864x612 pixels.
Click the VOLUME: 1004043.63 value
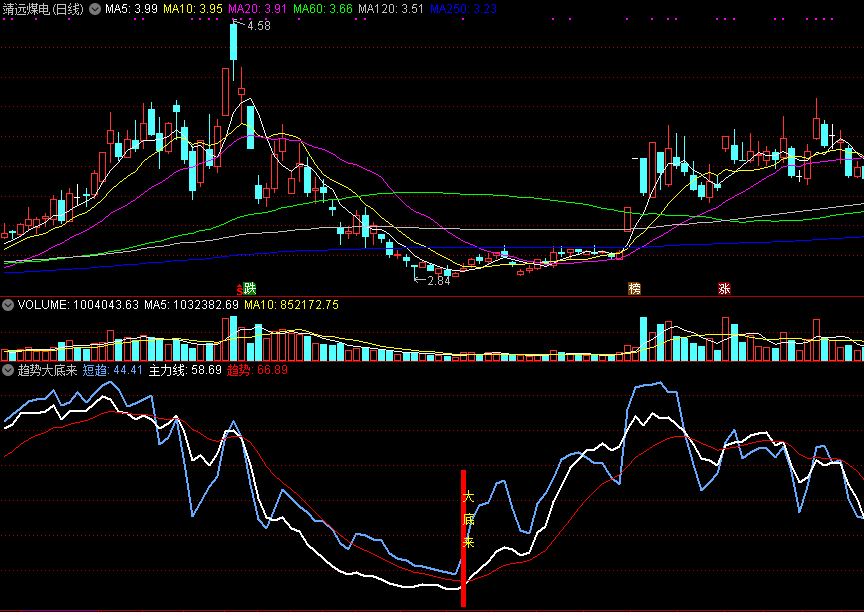point(78,305)
